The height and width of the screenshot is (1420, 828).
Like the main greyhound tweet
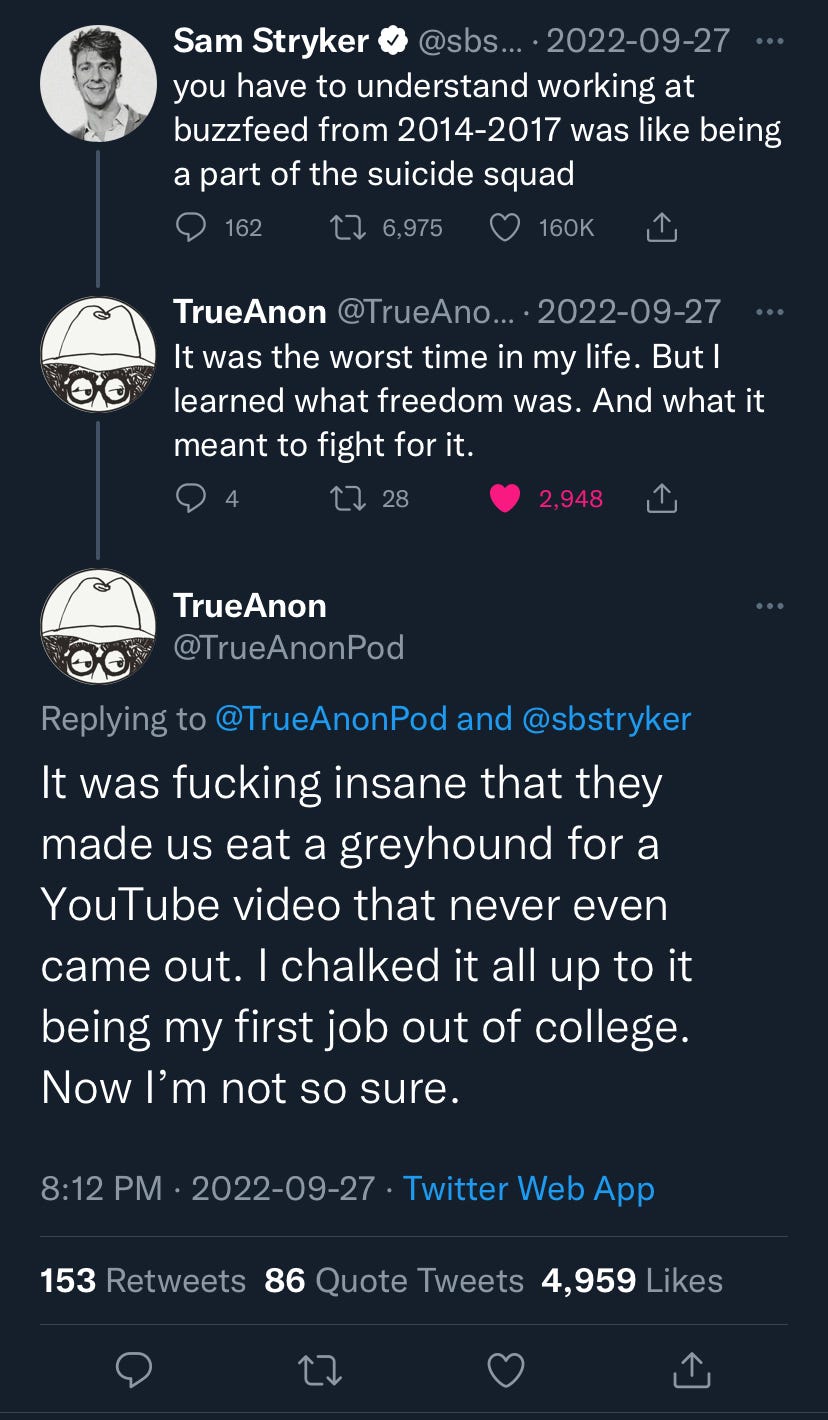[505, 1371]
